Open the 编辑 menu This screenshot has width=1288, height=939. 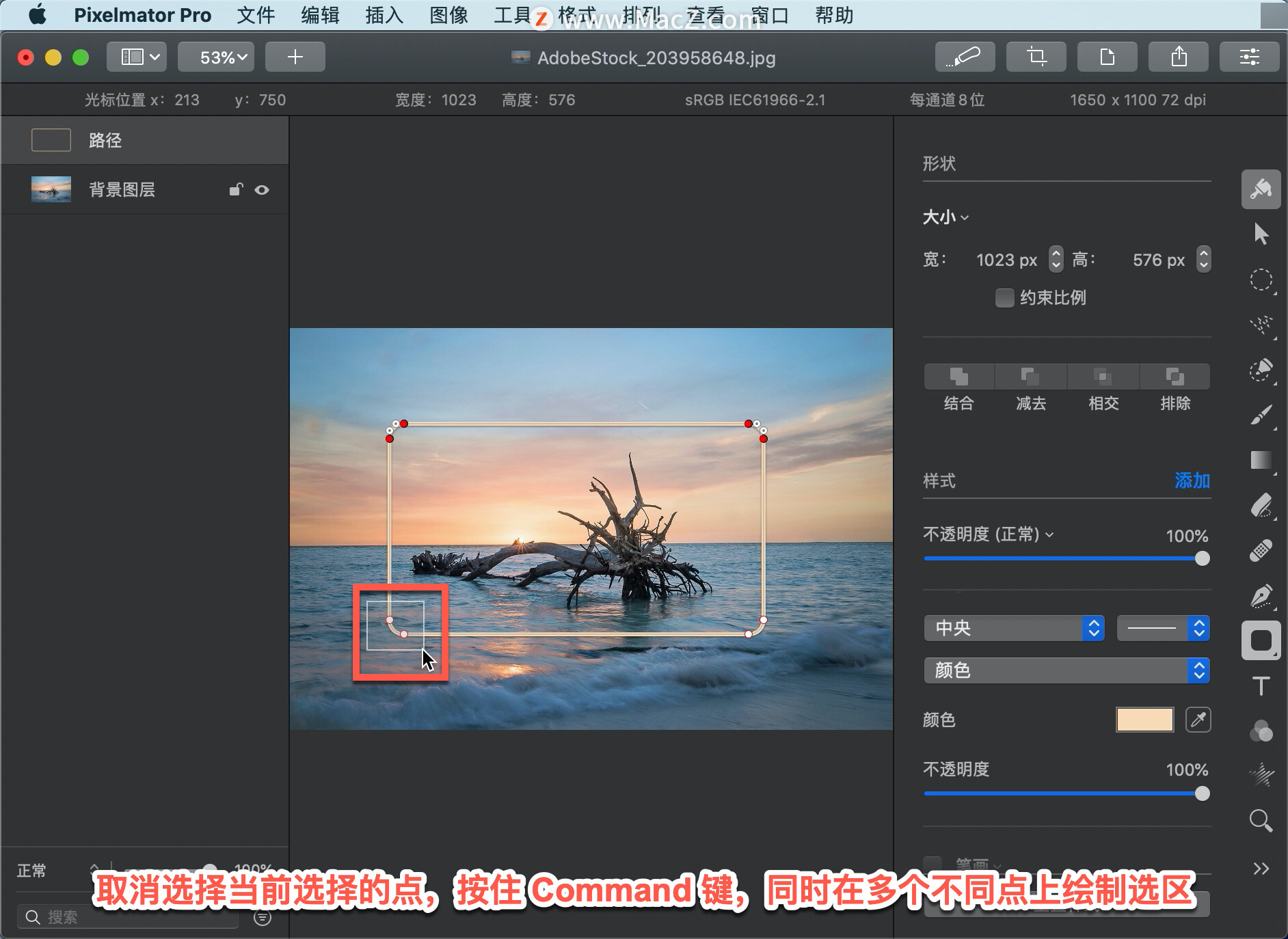(320, 15)
